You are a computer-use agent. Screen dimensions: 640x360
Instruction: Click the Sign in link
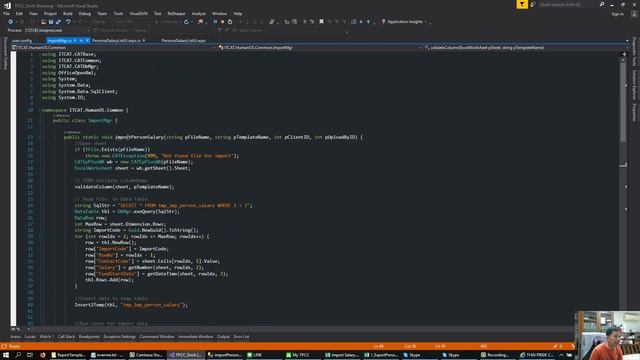[x=618, y=14]
